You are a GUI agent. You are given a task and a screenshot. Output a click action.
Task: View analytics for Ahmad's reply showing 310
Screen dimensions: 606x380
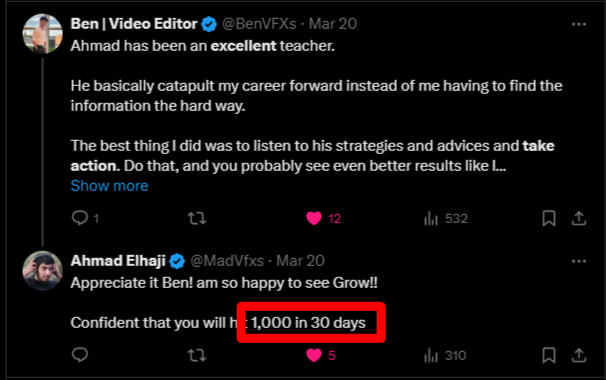pos(445,355)
